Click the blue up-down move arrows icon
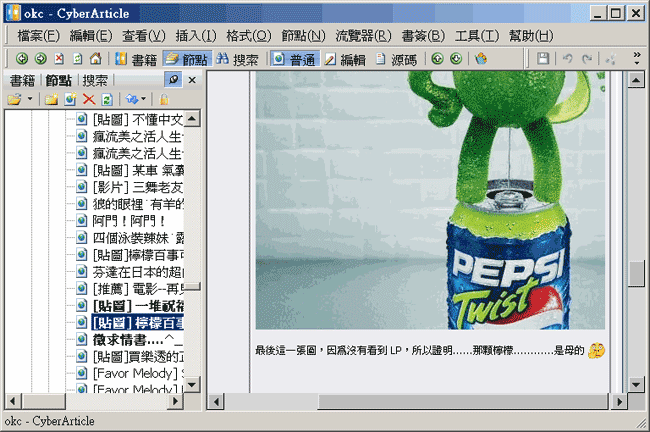650x432 pixels. tap(132, 100)
